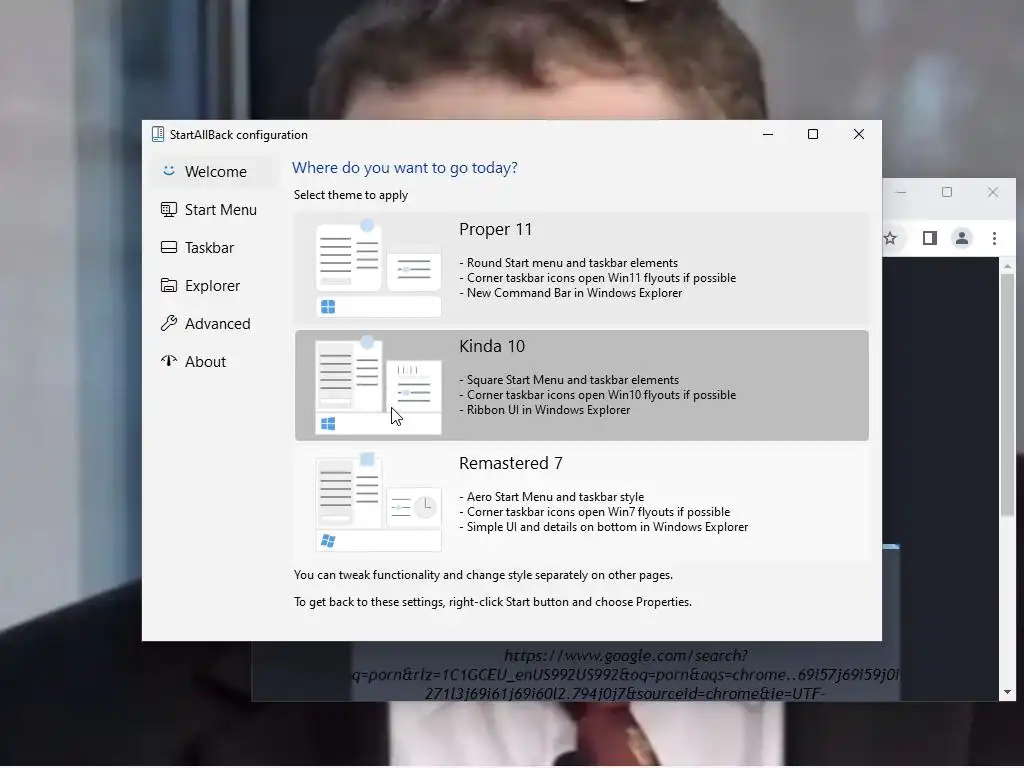Click the Remastered 7 preview thumbnail
Image resolution: width=1024 pixels, height=768 pixels.
coord(378,502)
